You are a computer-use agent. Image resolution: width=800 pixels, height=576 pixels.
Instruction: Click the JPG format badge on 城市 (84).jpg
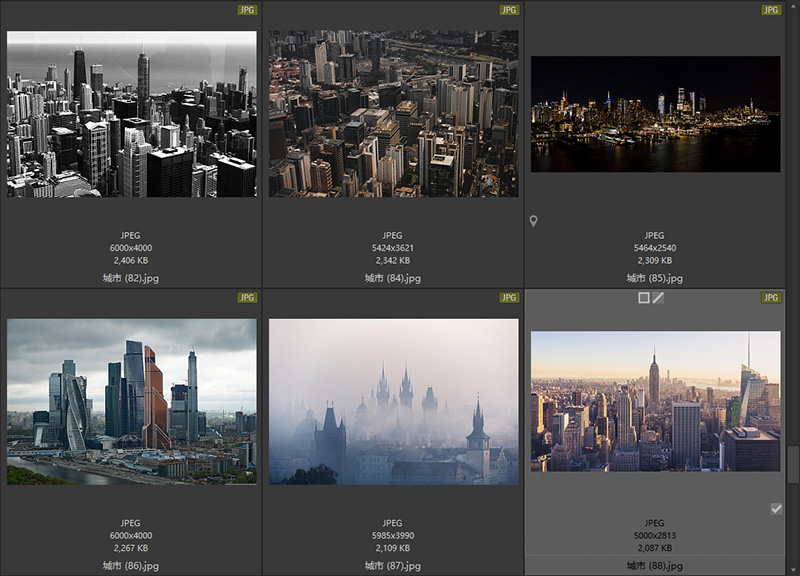point(509,10)
